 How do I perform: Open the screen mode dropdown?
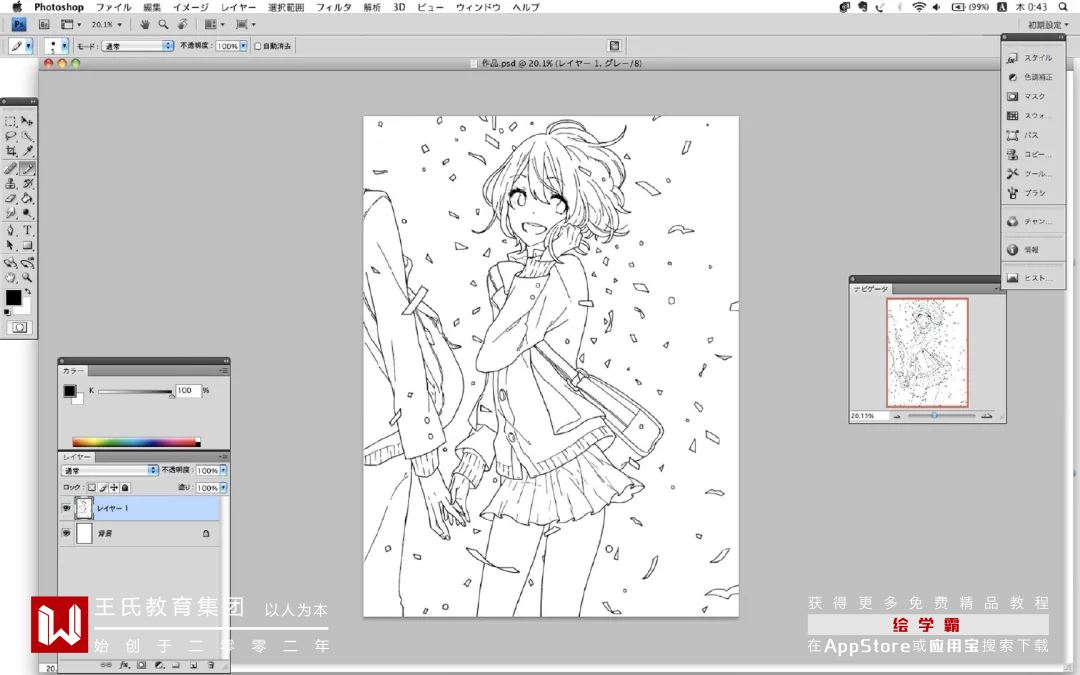tap(246, 24)
